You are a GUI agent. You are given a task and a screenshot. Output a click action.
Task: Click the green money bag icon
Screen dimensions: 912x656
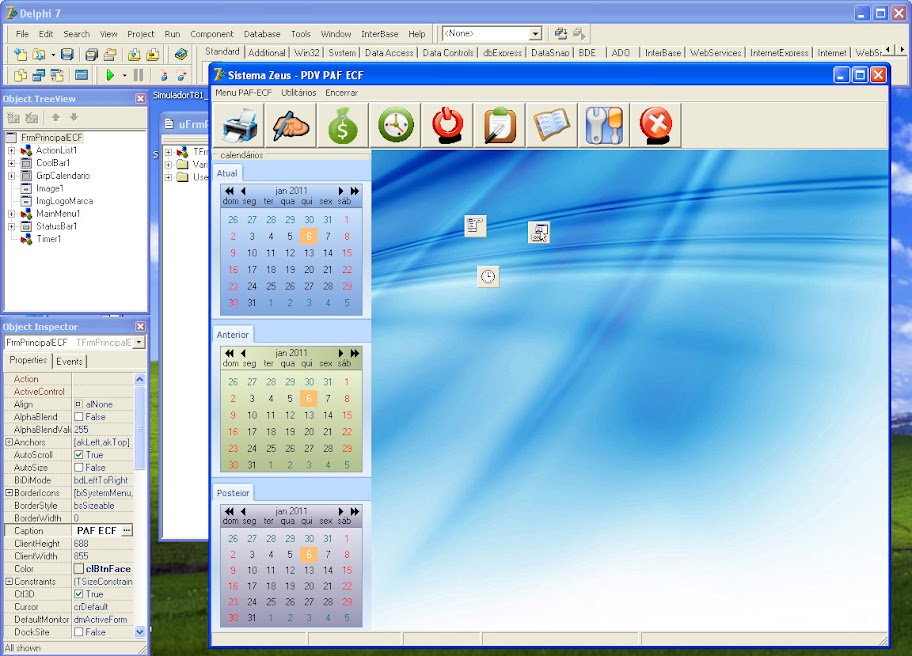click(x=343, y=125)
